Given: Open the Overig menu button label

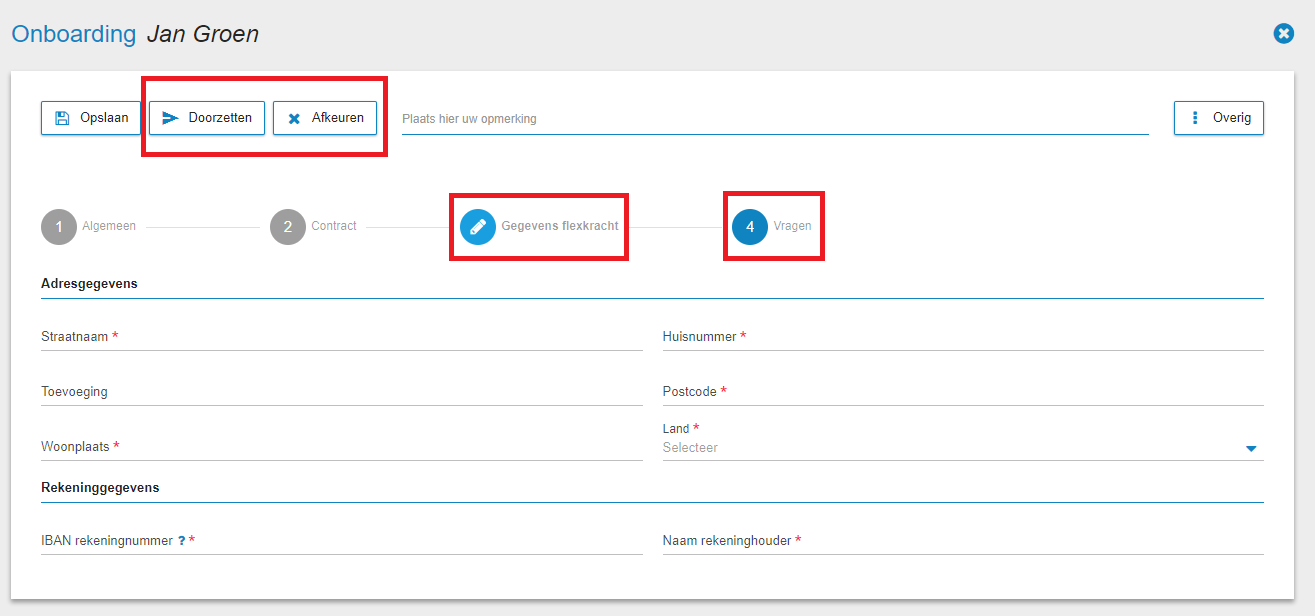Looking at the screenshot, I should point(1232,118).
